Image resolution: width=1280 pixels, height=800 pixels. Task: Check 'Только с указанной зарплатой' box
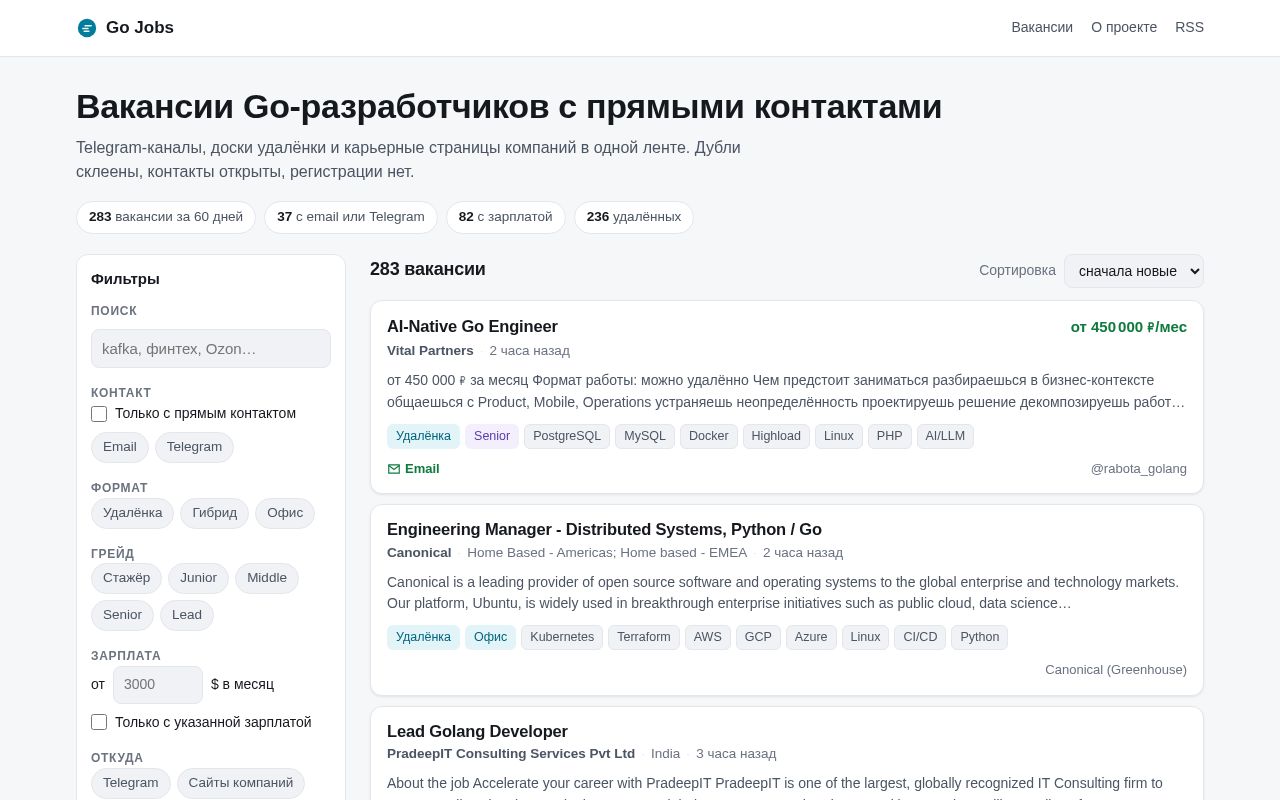[99, 722]
